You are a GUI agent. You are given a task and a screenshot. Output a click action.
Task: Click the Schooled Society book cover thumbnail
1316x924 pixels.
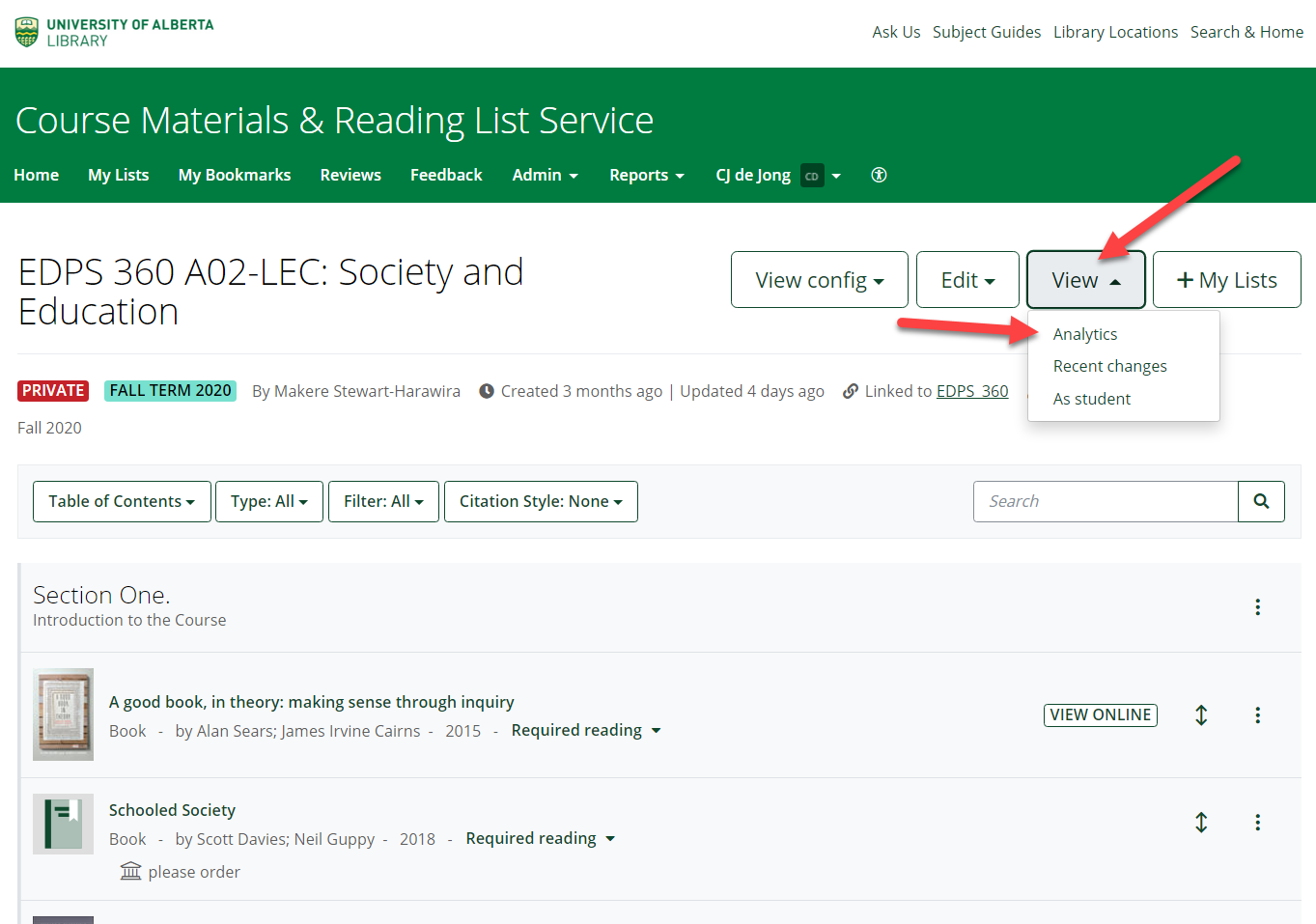tap(63, 824)
